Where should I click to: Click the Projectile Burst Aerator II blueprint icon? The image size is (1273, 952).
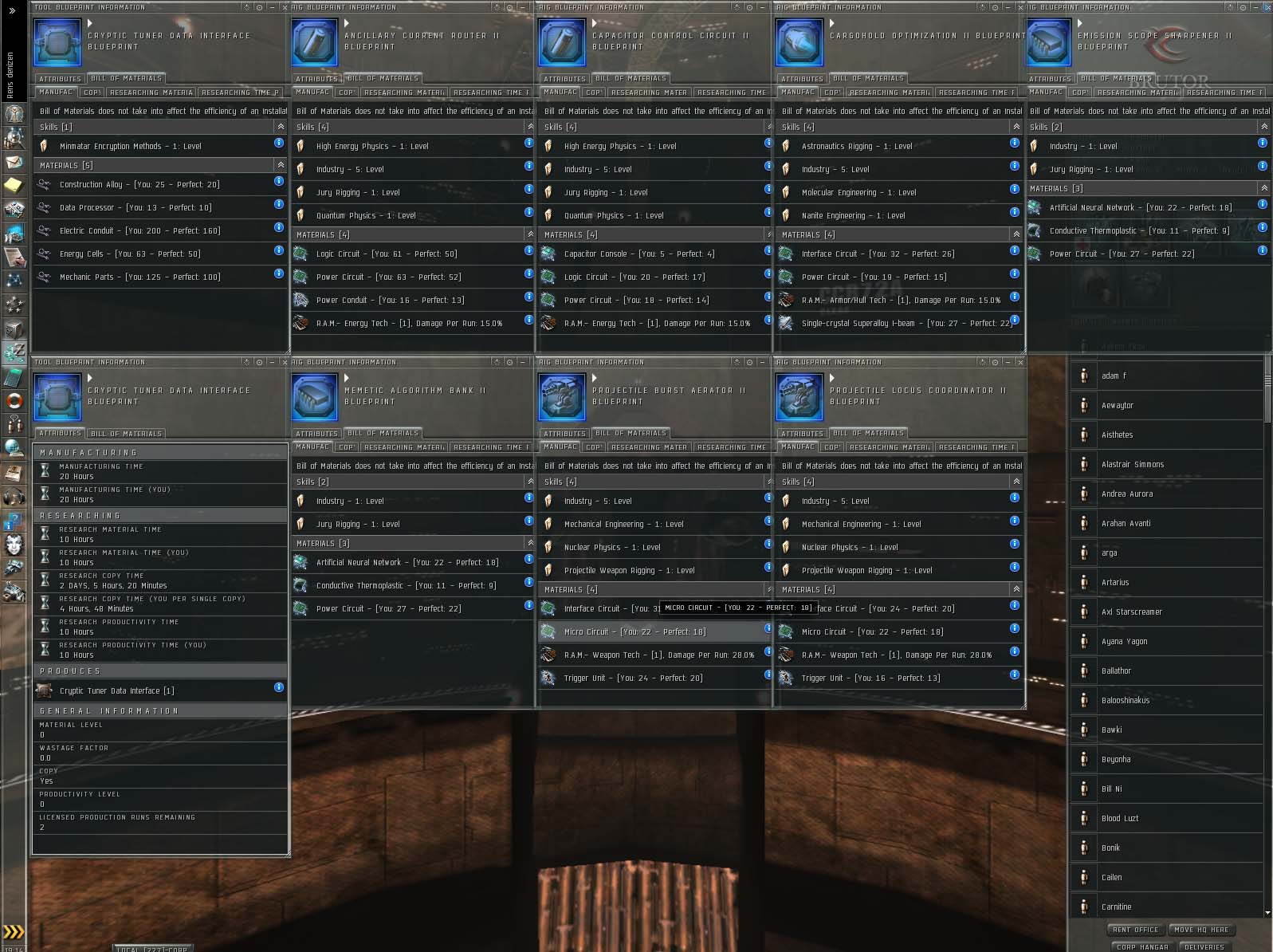click(563, 397)
